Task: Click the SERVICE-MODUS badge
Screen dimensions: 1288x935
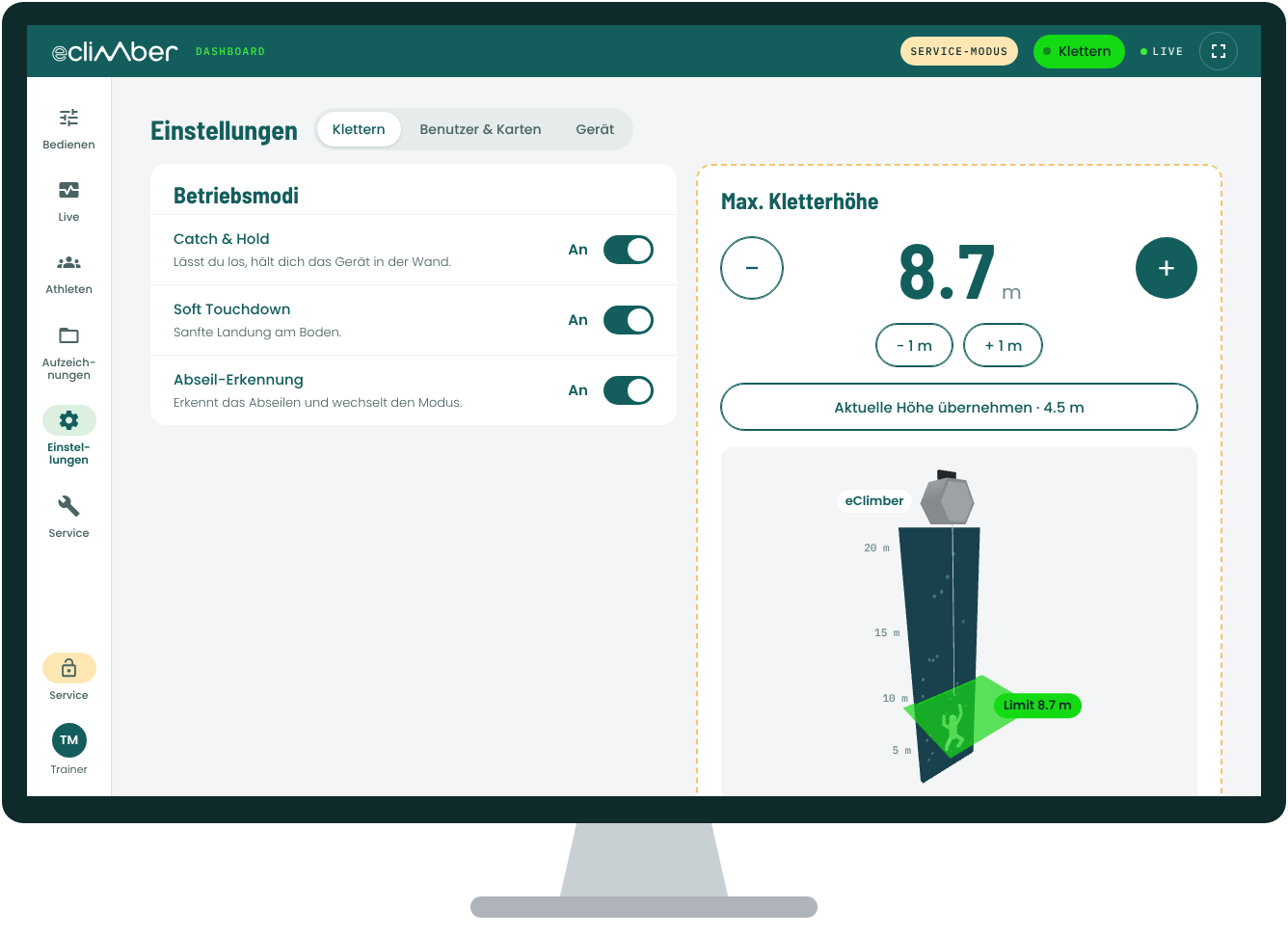Action: coord(959,51)
